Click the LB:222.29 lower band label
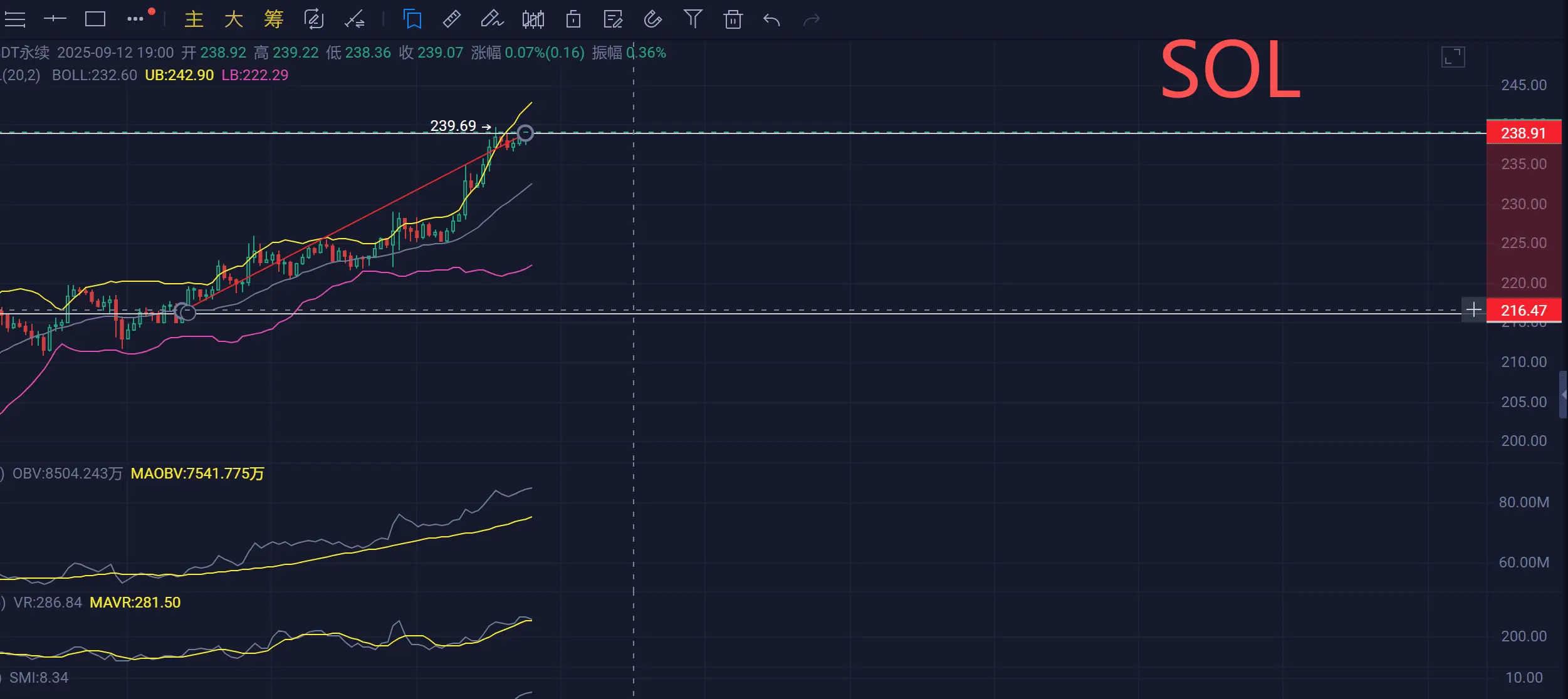The width and height of the screenshot is (1568, 699). pyautogui.click(x=255, y=75)
